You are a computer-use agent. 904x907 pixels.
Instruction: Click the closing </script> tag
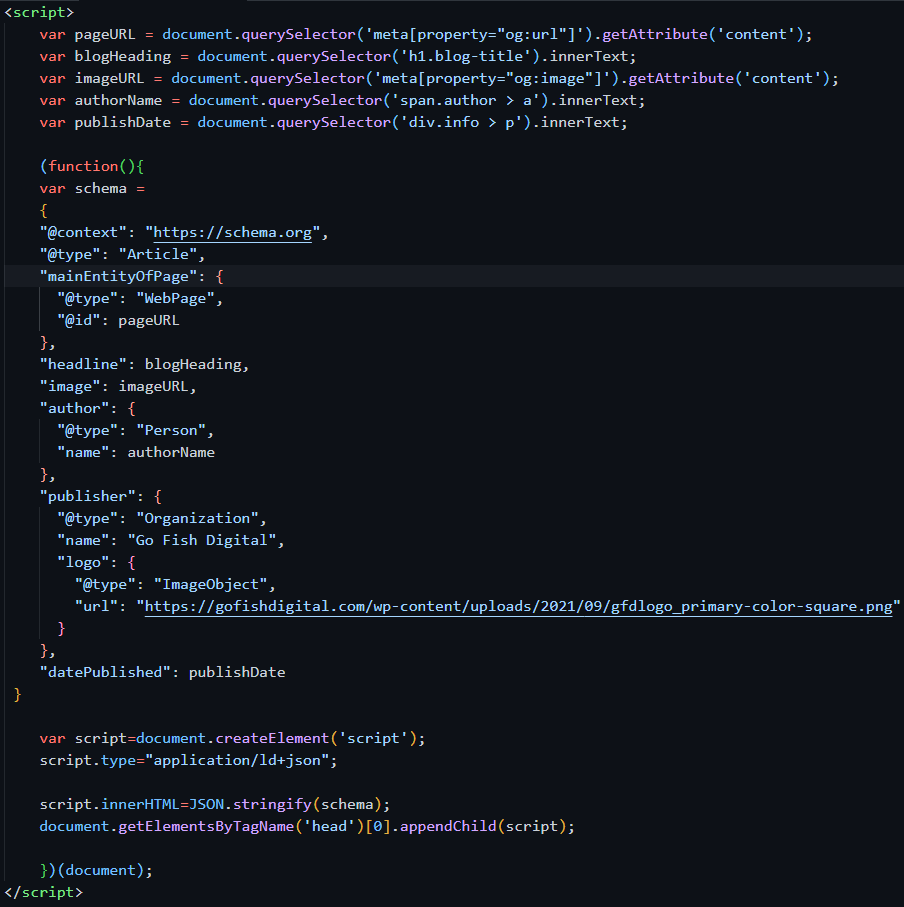click(x=43, y=892)
